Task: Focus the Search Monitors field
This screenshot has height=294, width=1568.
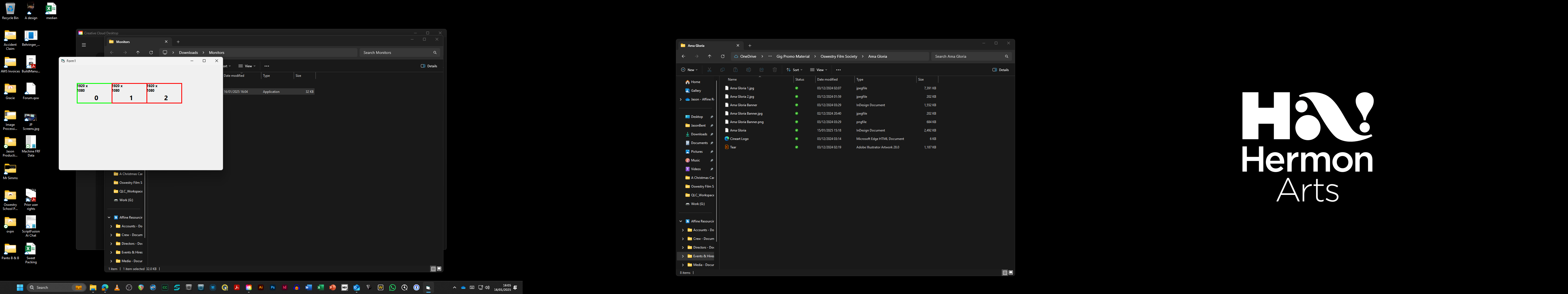Action: pyautogui.click(x=399, y=52)
